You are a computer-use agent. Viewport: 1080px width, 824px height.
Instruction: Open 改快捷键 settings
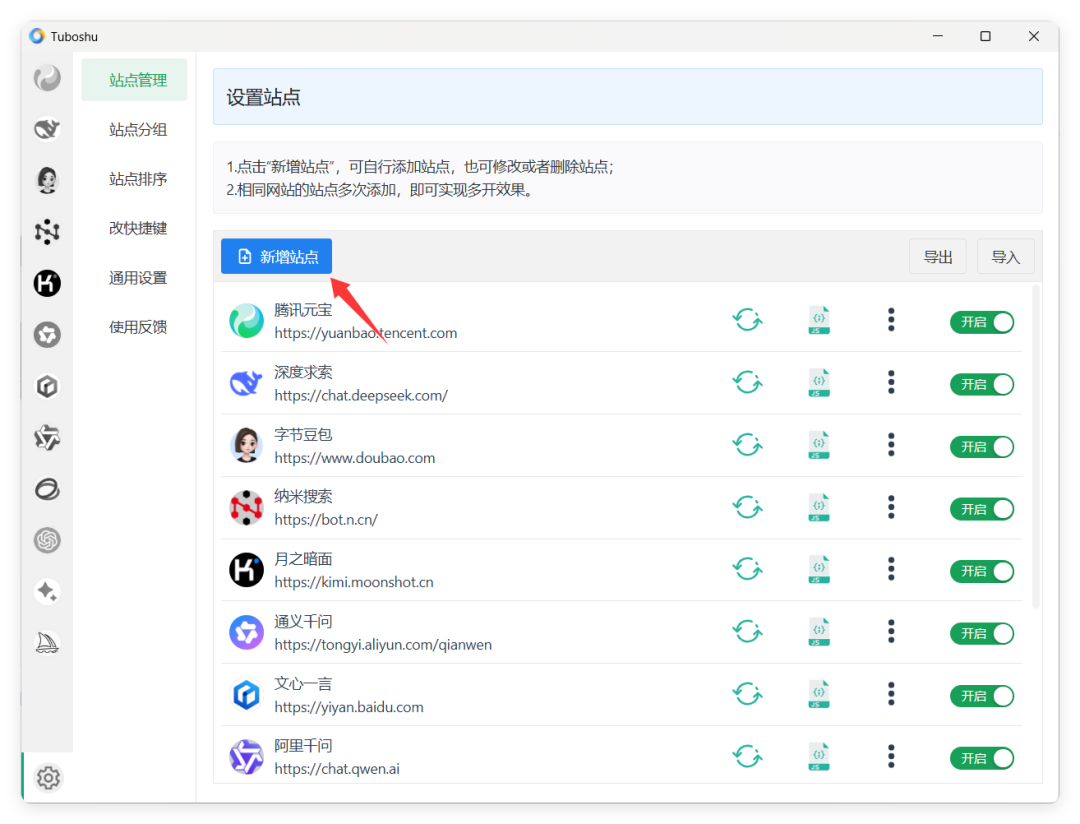point(138,228)
